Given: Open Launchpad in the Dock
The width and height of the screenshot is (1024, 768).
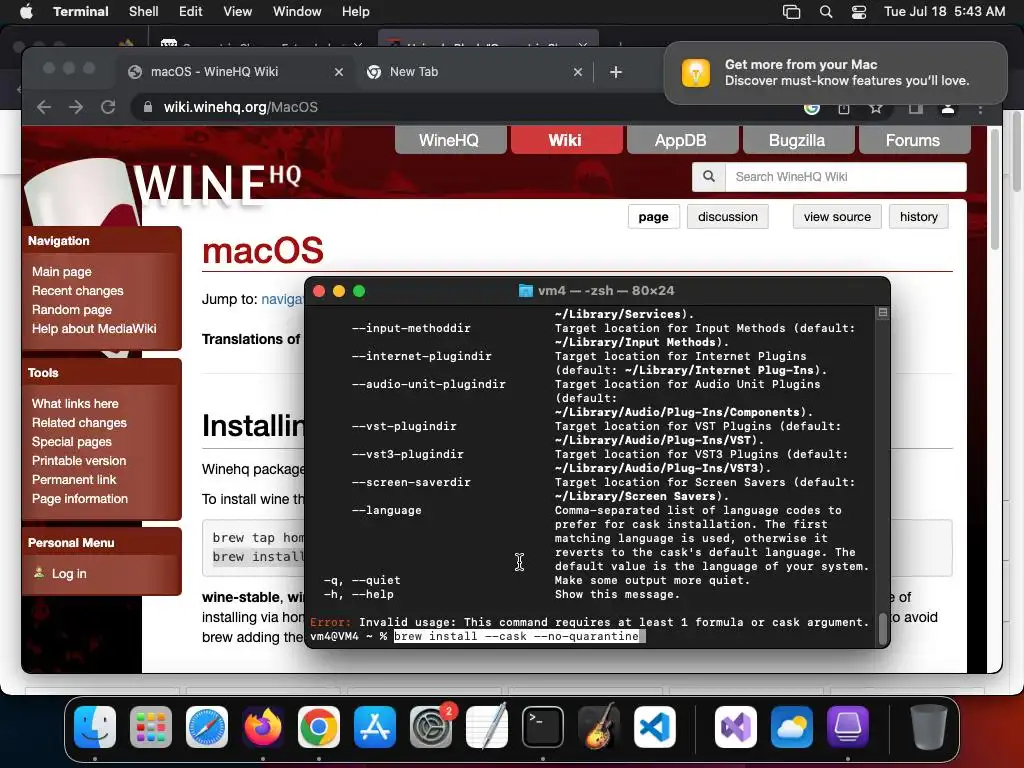Looking at the screenshot, I should pos(151,727).
